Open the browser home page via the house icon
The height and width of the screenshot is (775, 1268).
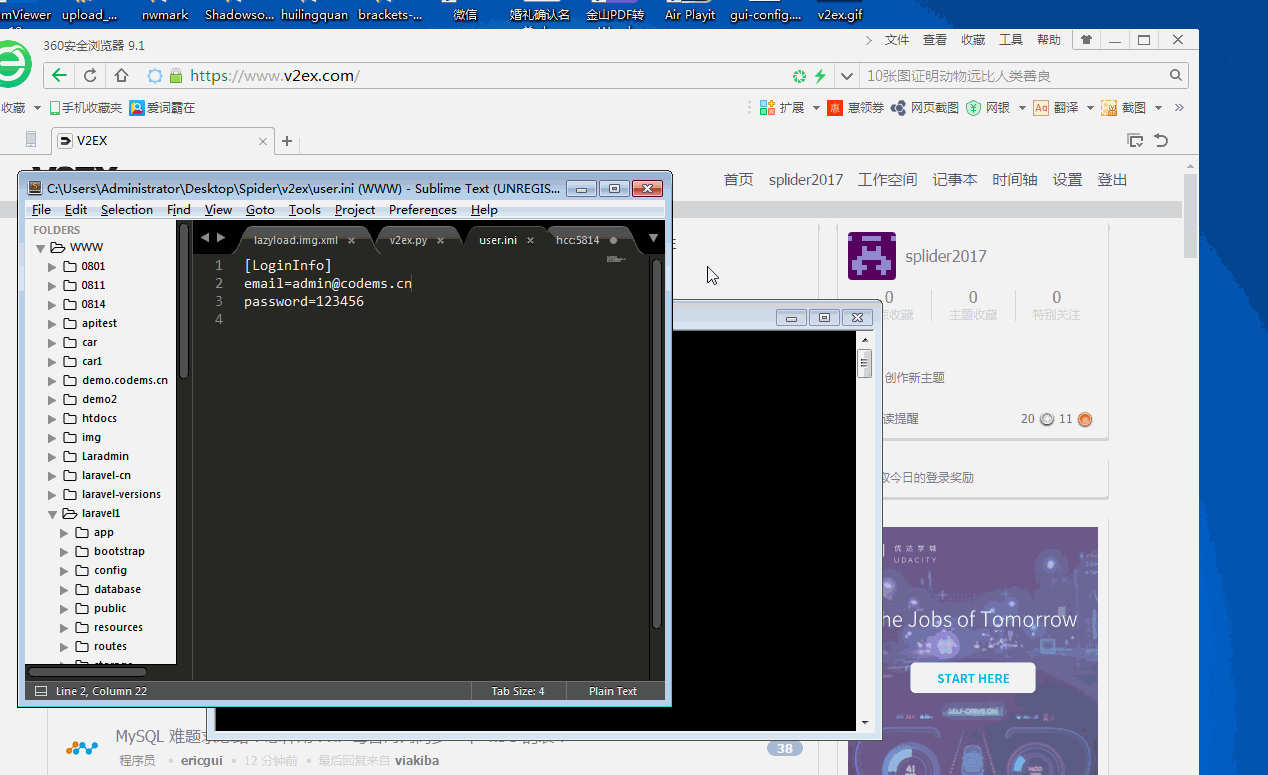pyautogui.click(x=121, y=76)
